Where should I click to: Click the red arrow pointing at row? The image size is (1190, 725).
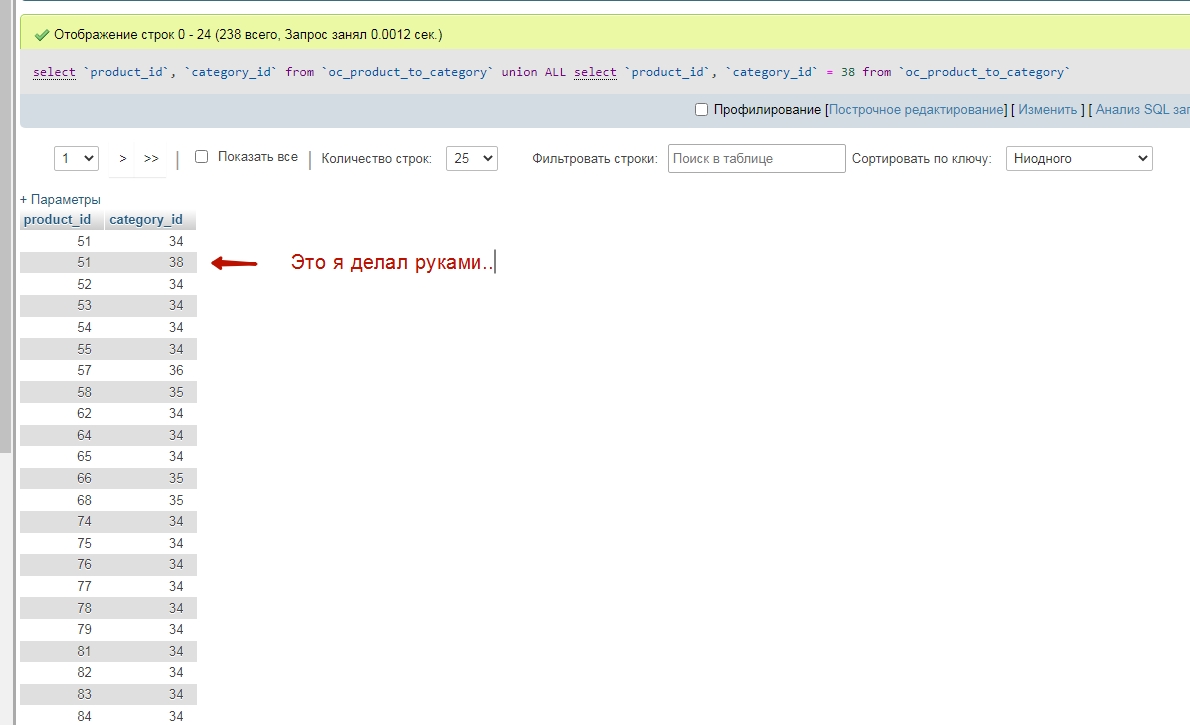tap(234, 264)
